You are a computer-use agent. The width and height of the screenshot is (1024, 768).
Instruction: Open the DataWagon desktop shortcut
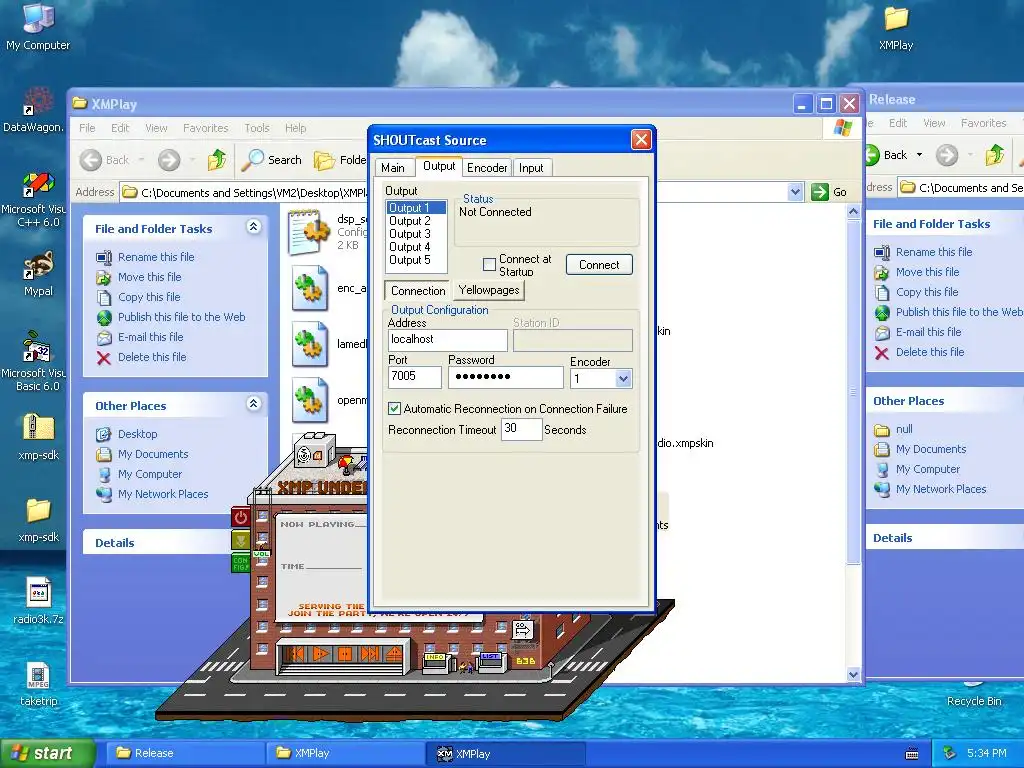[34, 110]
